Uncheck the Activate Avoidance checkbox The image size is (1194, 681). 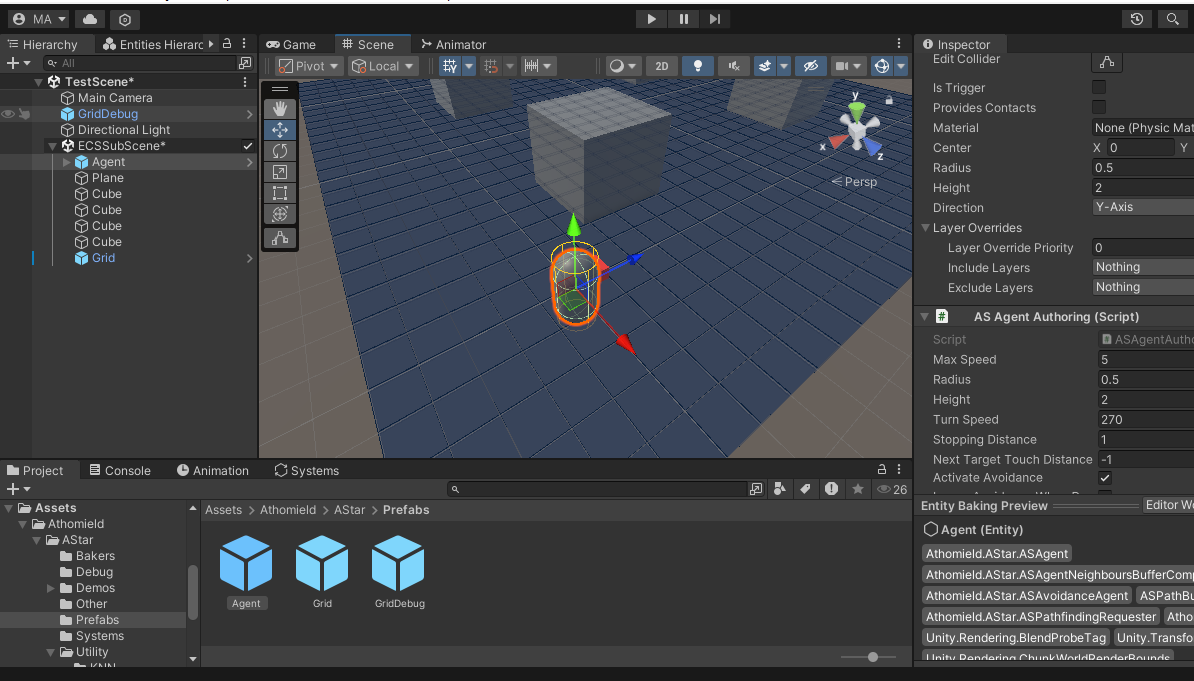(1105, 478)
